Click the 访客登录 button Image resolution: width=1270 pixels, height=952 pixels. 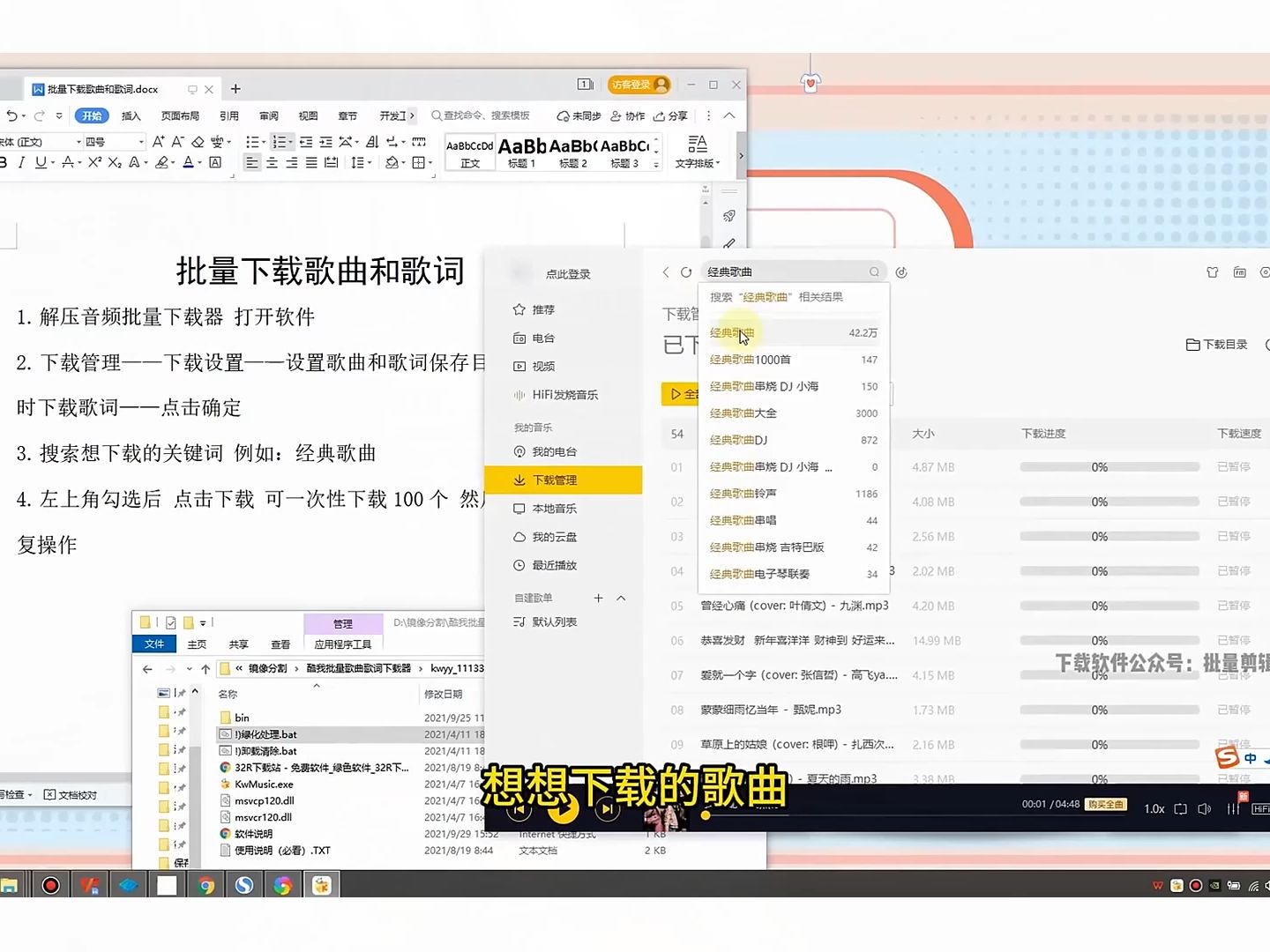[x=639, y=85]
